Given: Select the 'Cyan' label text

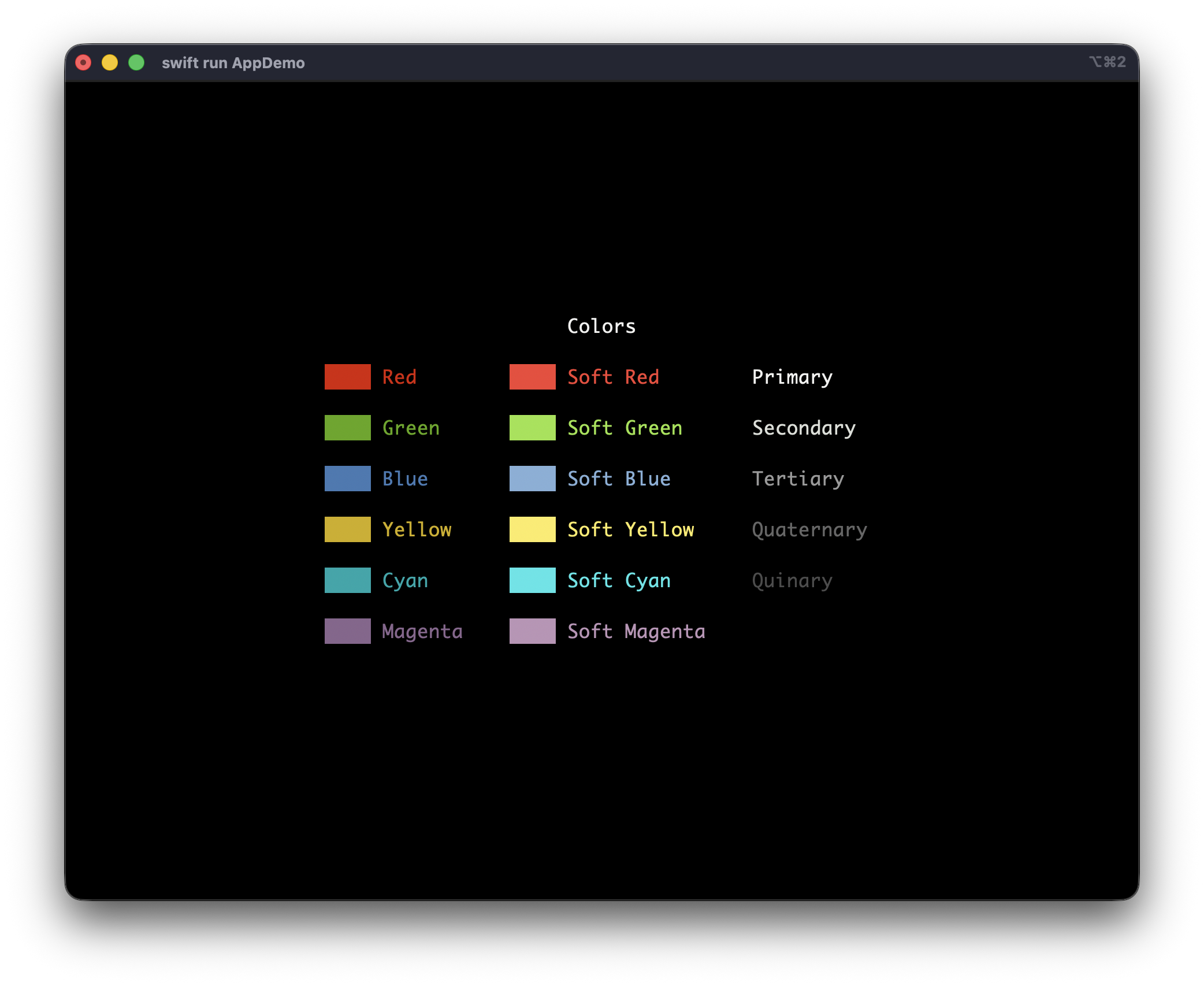Looking at the screenshot, I should coord(405,581).
